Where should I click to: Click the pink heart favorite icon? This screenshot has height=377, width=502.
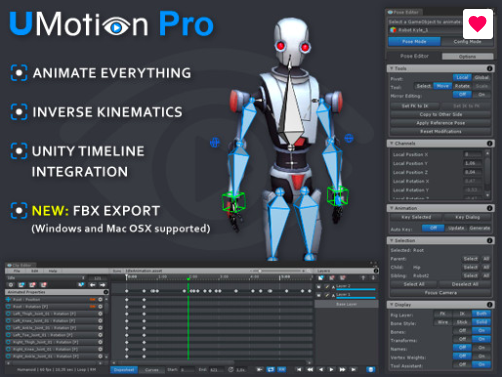477,24
